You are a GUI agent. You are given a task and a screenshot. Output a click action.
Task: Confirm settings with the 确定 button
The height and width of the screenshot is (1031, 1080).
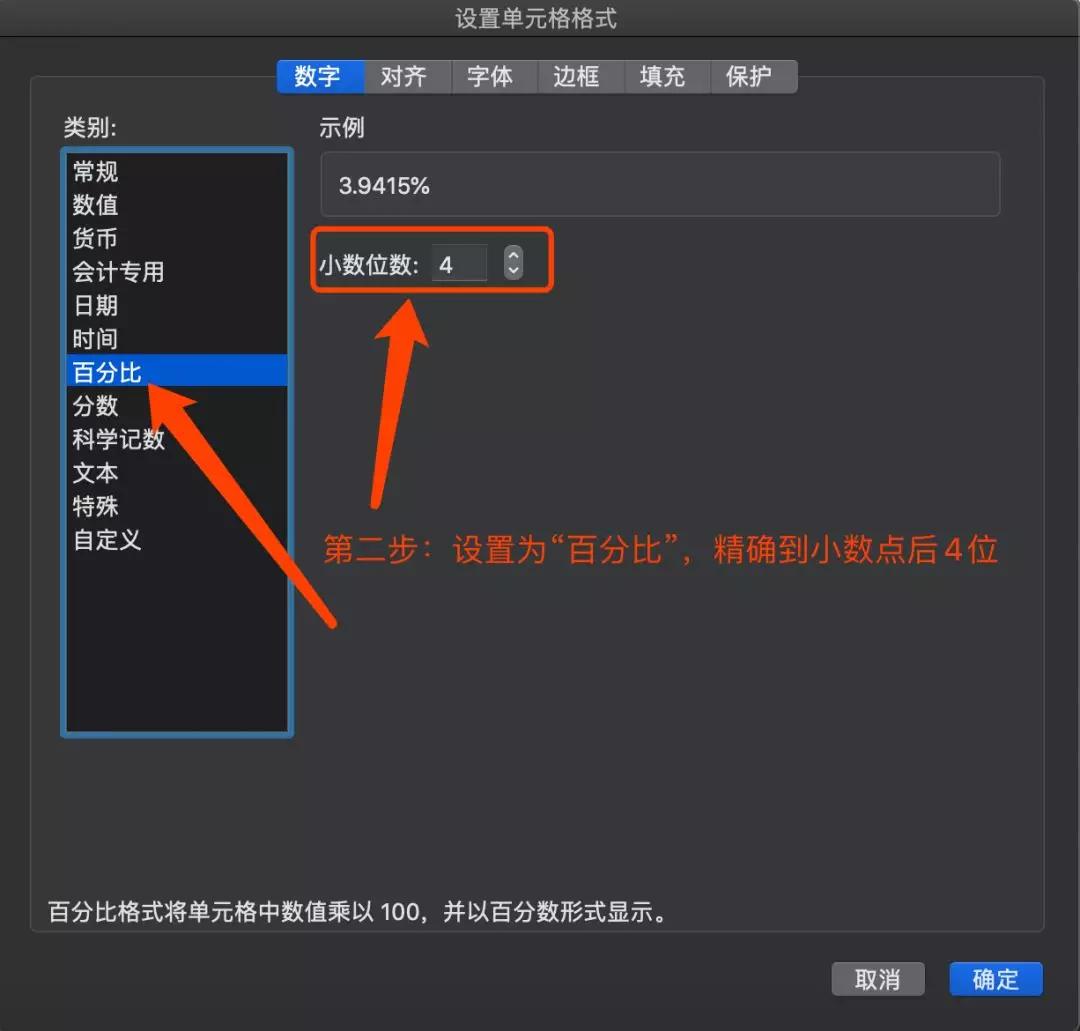tap(995, 979)
